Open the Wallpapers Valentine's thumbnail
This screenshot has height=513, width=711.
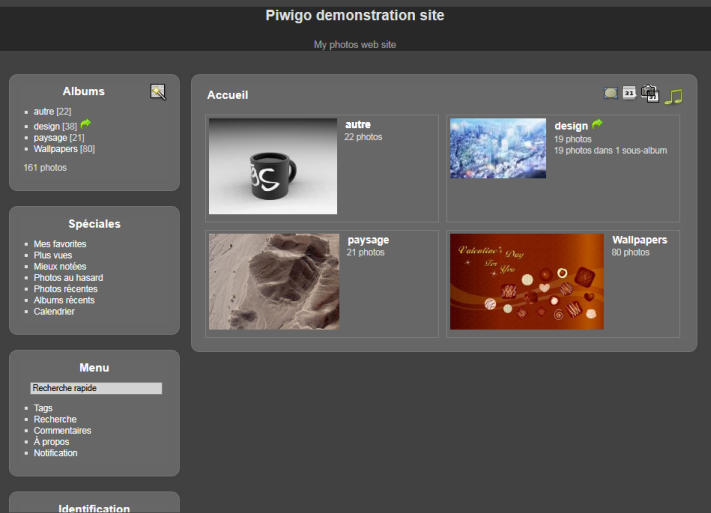(x=526, y=281)
